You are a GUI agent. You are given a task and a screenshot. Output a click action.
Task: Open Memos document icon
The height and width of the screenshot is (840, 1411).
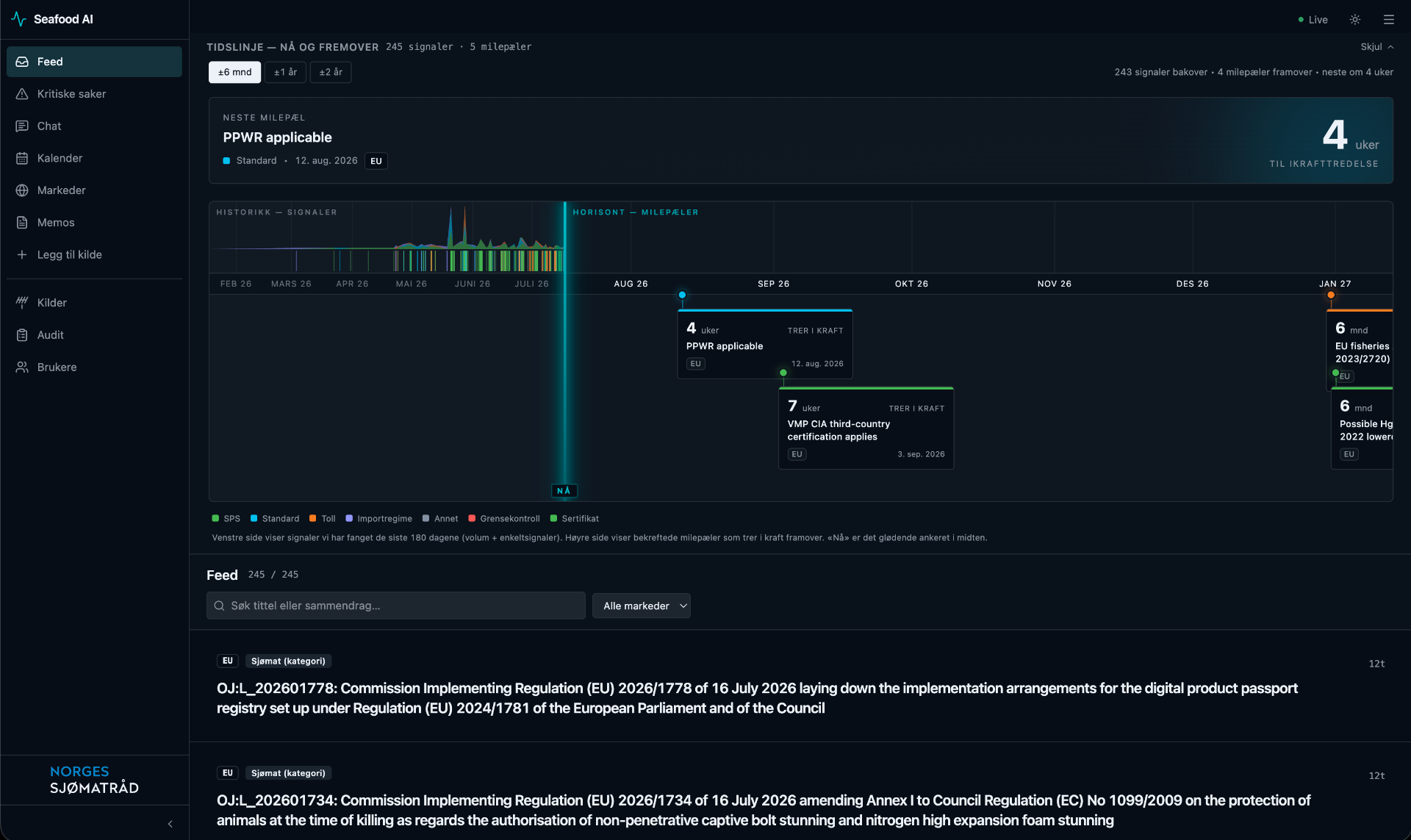pyautogui.click(x=22, y=223)
